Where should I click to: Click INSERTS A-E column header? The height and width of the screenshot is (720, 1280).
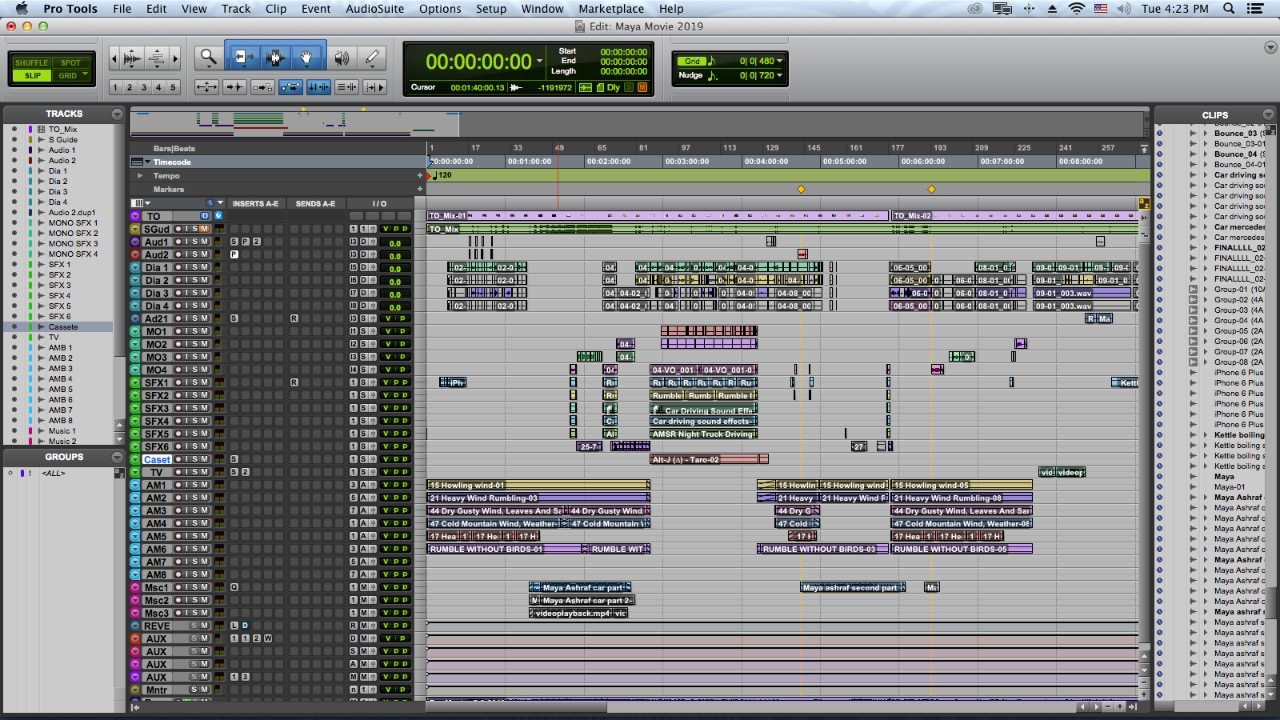pos(256,204)
